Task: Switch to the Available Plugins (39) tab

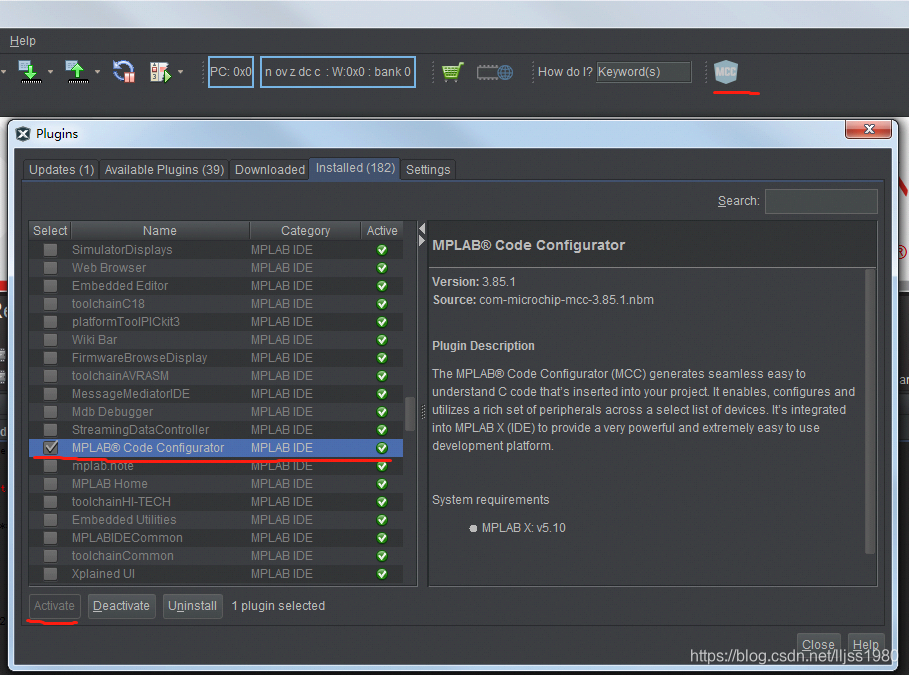Action: pos(164,169)
